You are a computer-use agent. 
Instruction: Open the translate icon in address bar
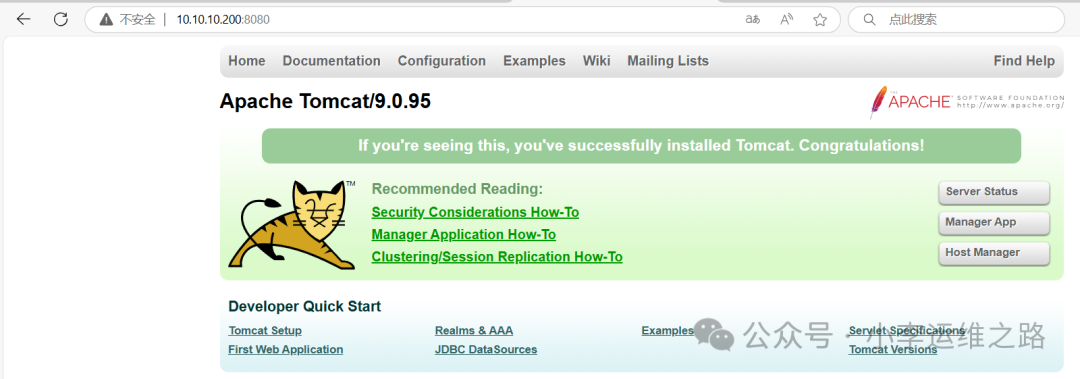pyautogui.click(x=752, y=20)
